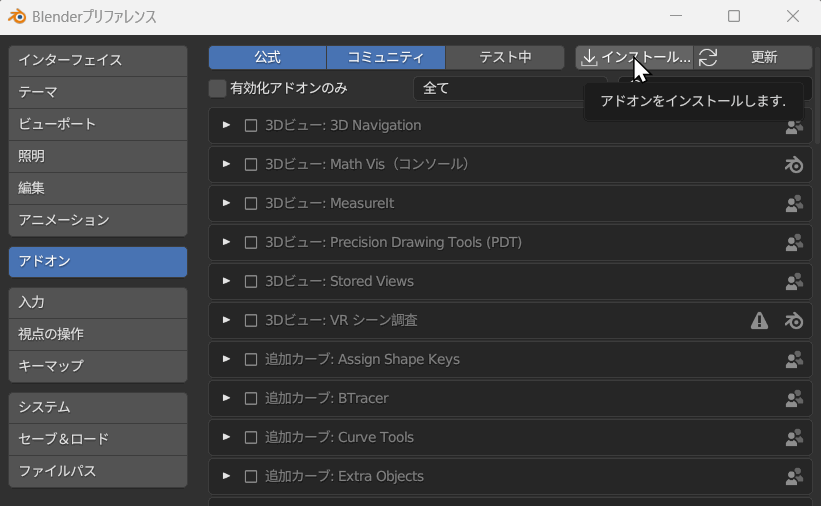
Task: Open the インターフェイス preferences section
Action: 98,61
